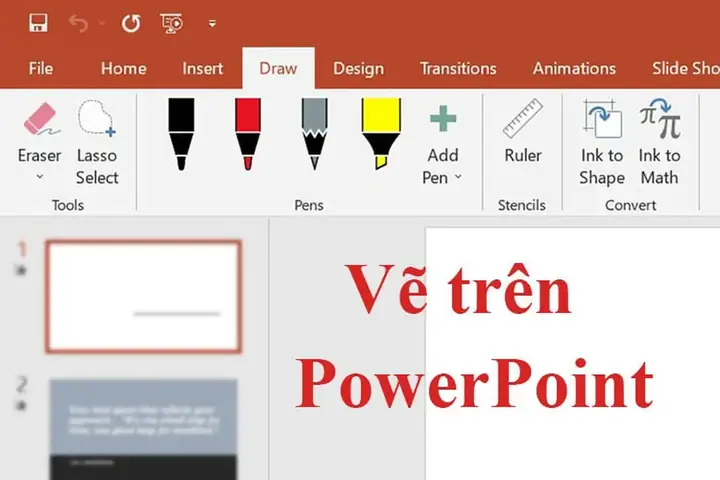Open Customize Quick Access Toolbar dropdown
This screenshot has width=720, height=480.
[212, 23]
